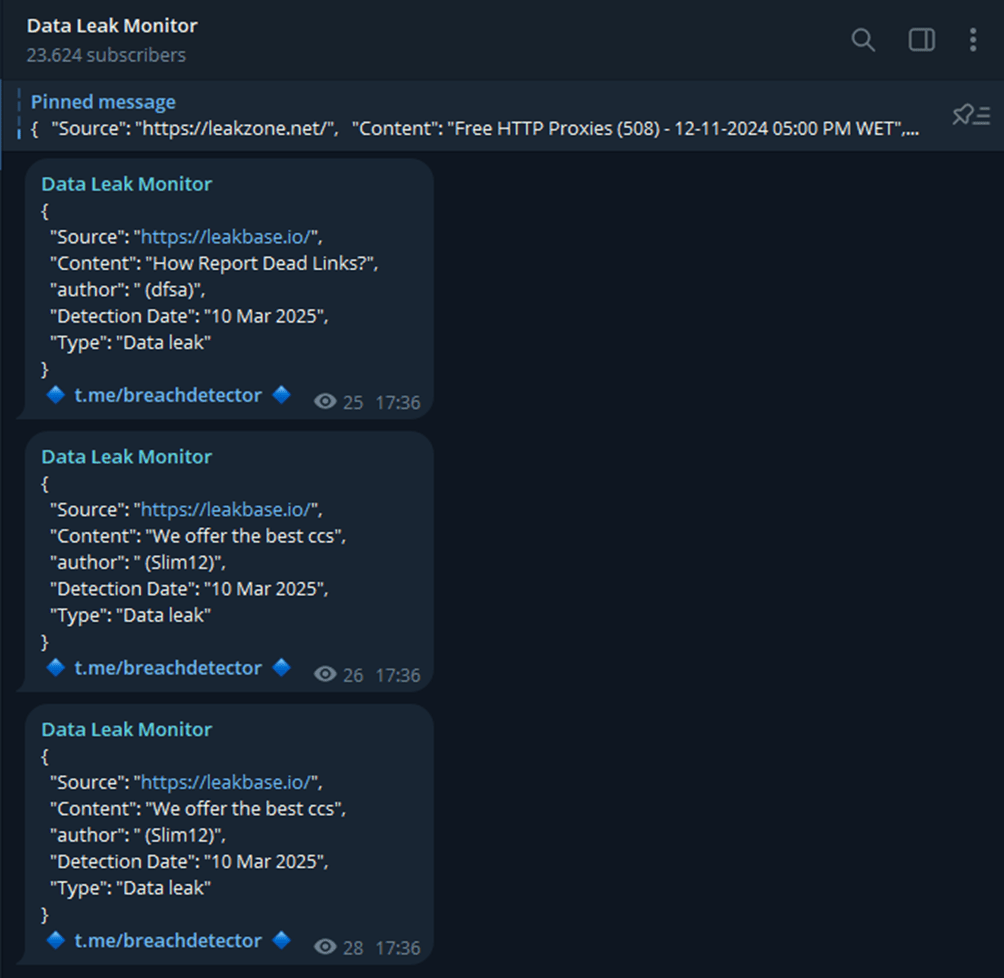
Task: Toggle the right sidebar panel icon
Action: 921,40
